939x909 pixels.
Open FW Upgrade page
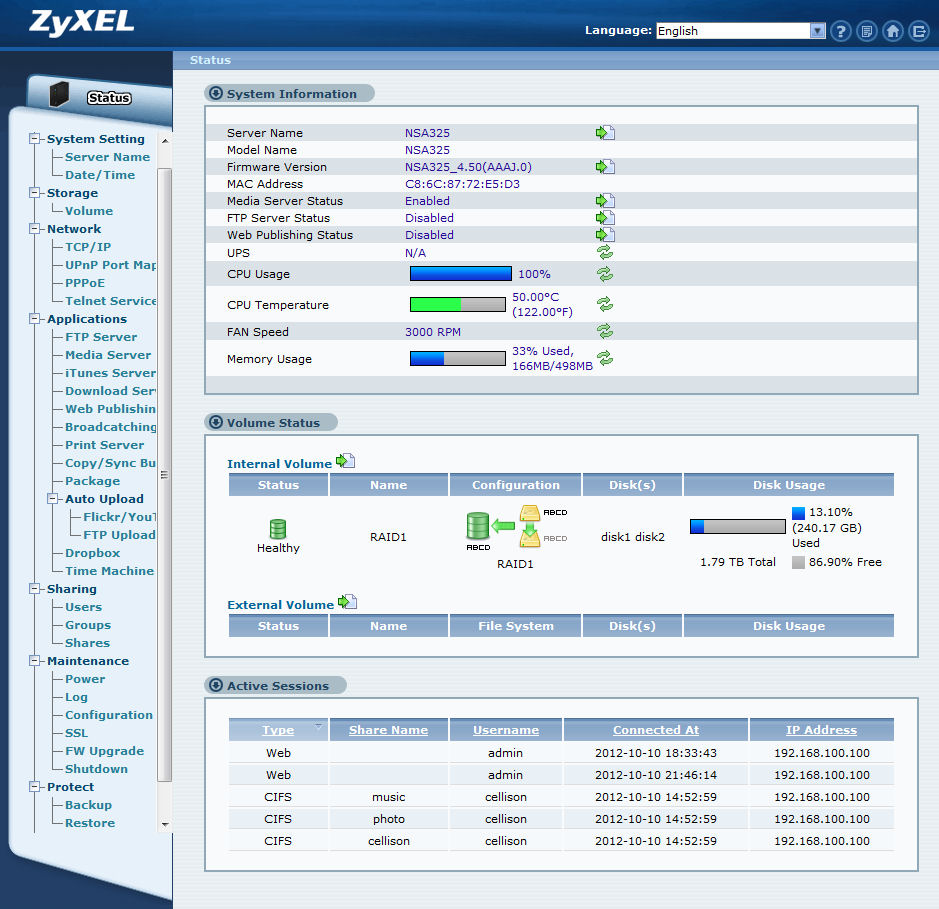(x=104, y=751)
